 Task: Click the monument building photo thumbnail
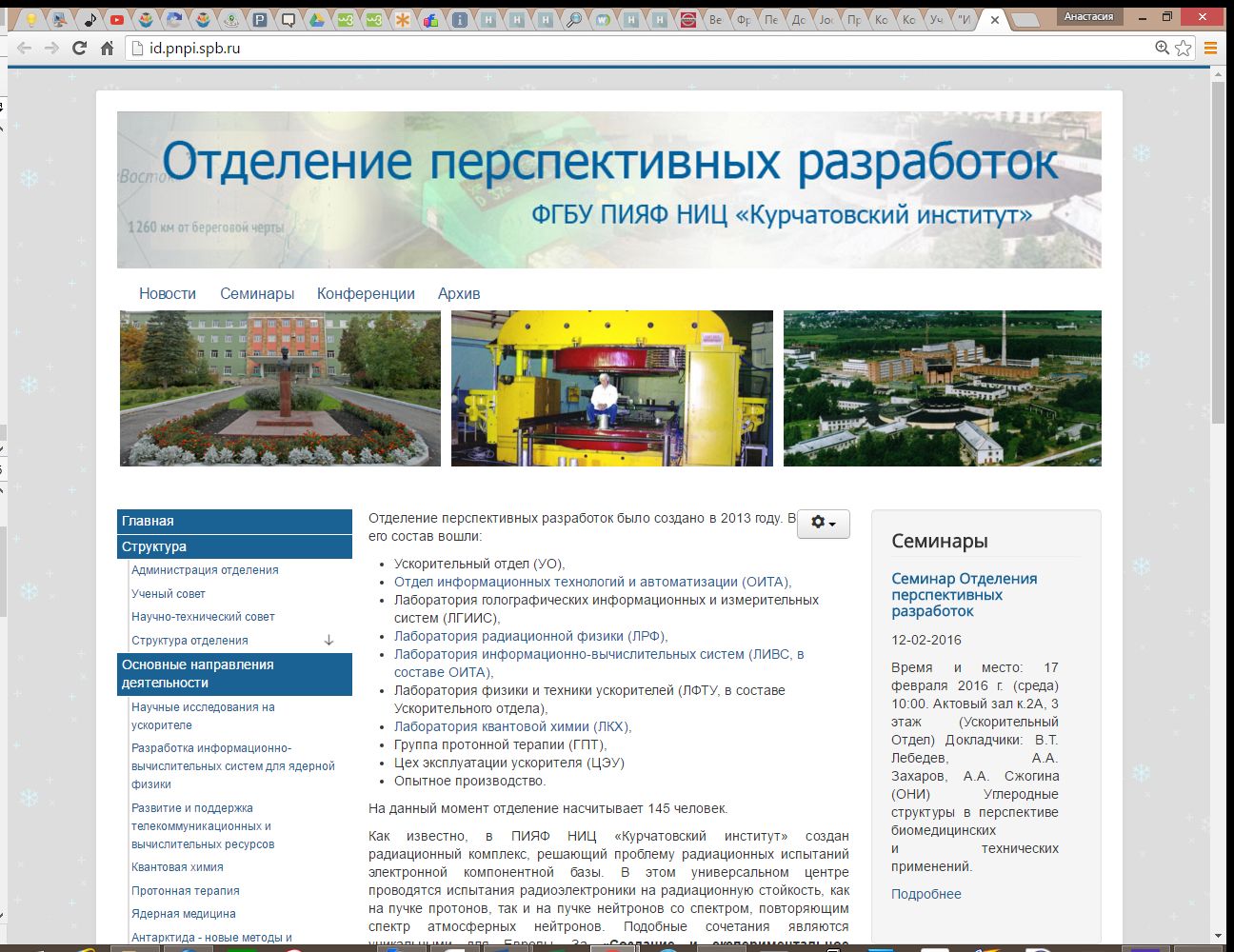pos(280,388)
